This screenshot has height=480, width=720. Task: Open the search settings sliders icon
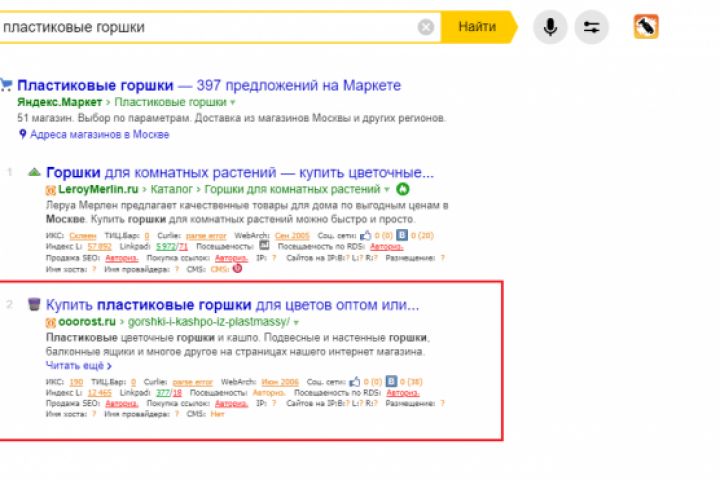(591, 27)
